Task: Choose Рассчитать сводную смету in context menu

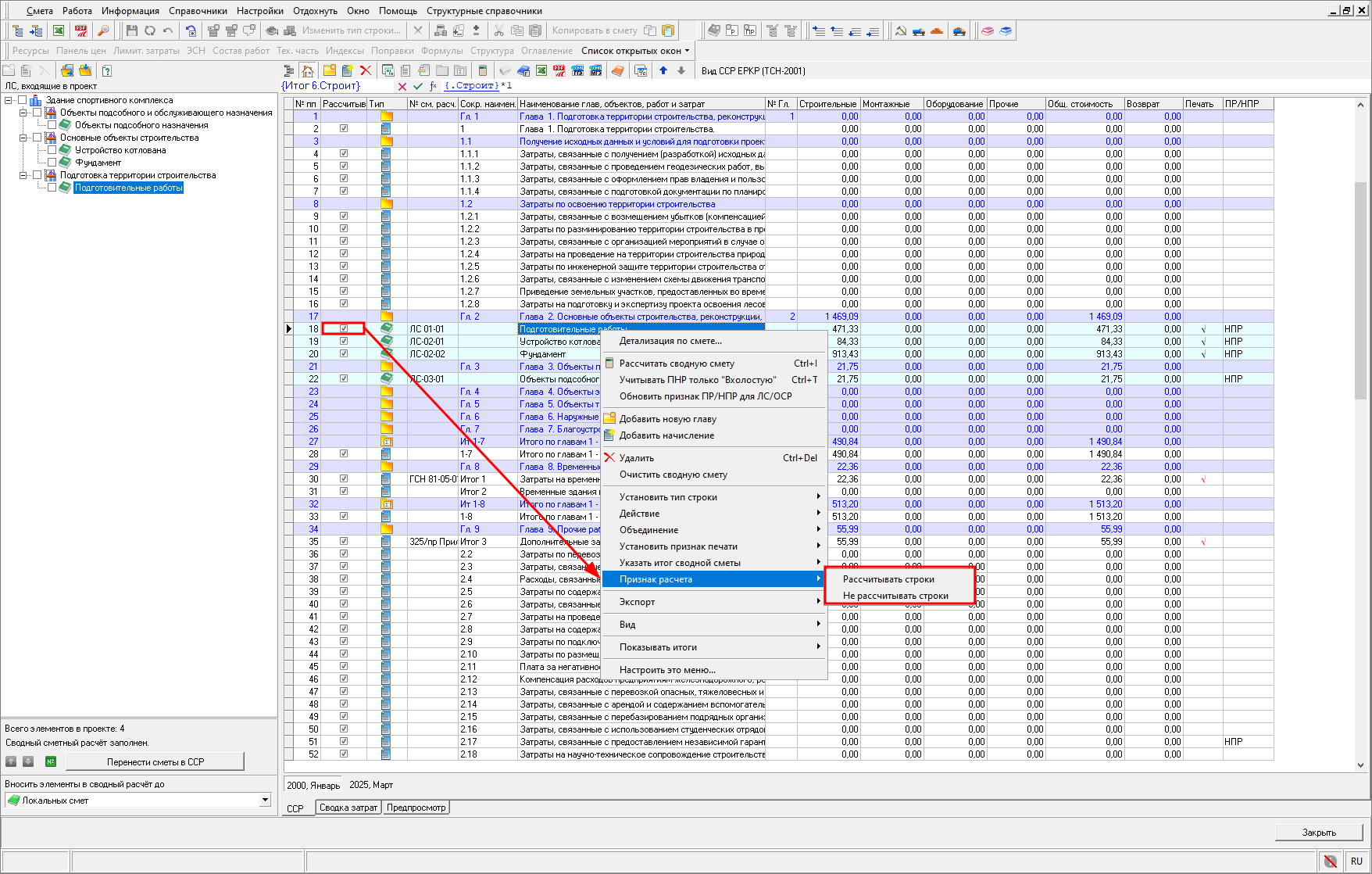Action: [x=714, y=364]
